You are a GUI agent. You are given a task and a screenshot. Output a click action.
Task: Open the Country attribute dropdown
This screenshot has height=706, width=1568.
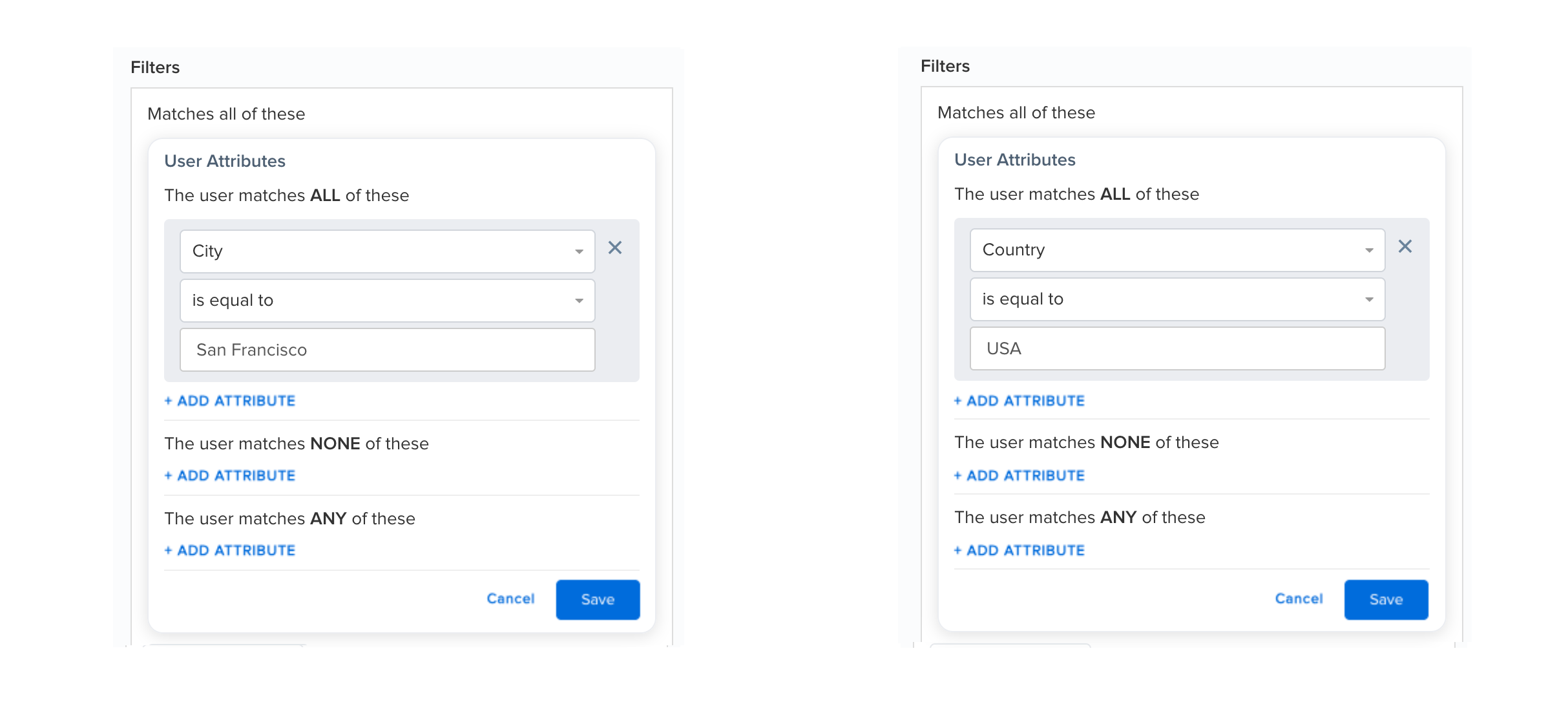(x=1178, y=250)
